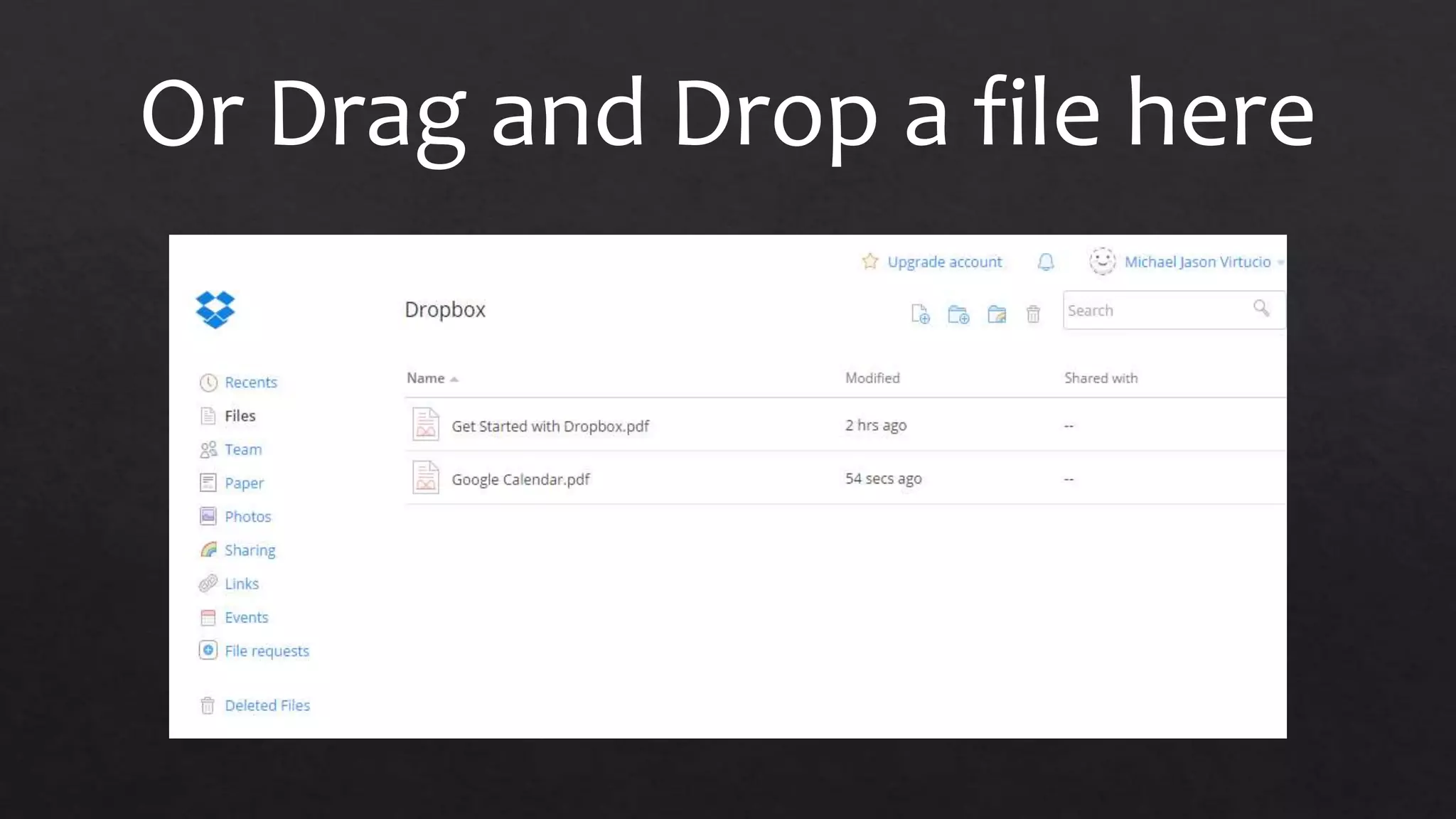Click the Recents clock icon
The height and width of the screenshot is (819, 1456).
tap(208, 382)
